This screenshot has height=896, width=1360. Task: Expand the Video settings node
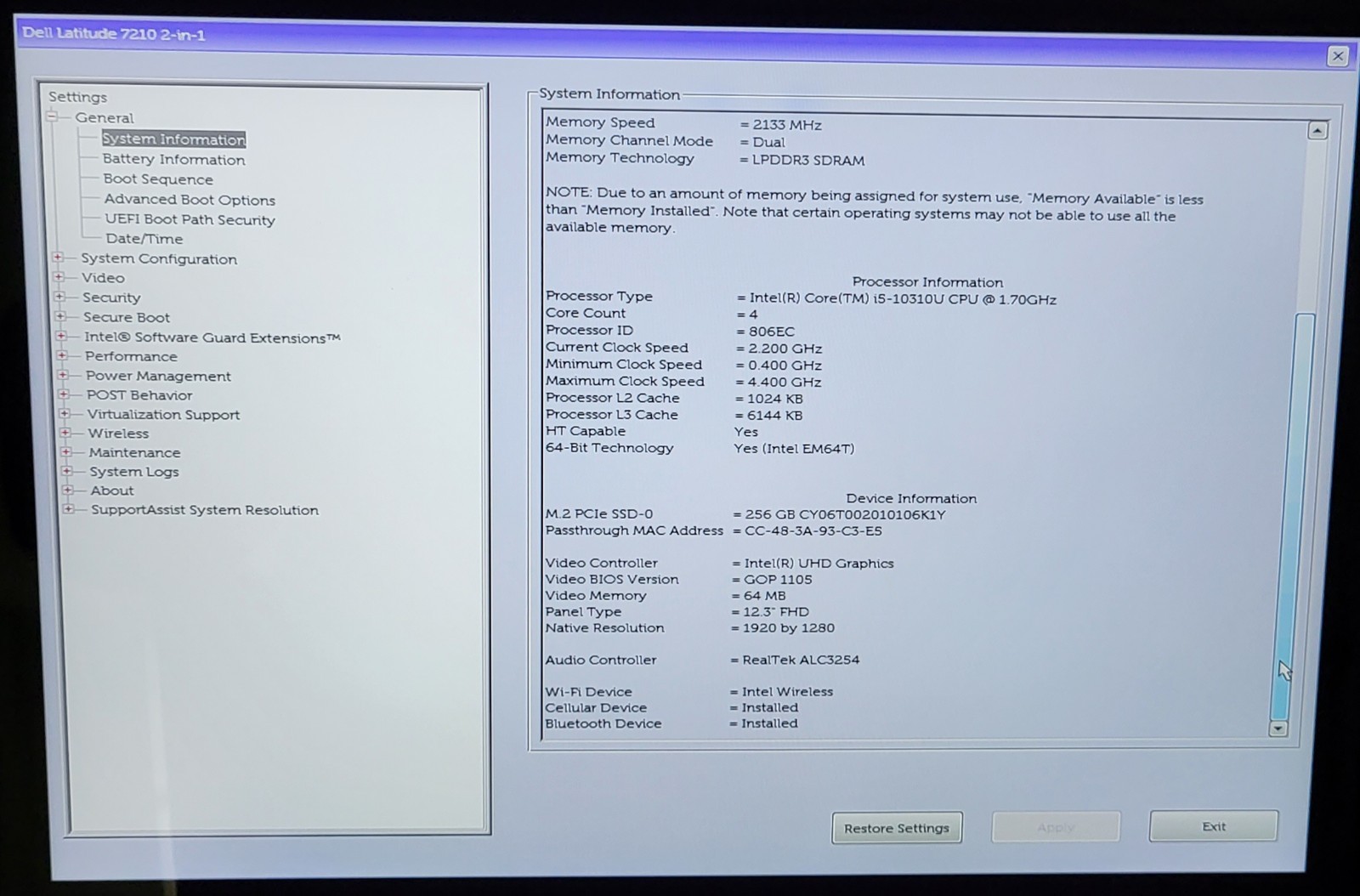(x=59, y=277)
